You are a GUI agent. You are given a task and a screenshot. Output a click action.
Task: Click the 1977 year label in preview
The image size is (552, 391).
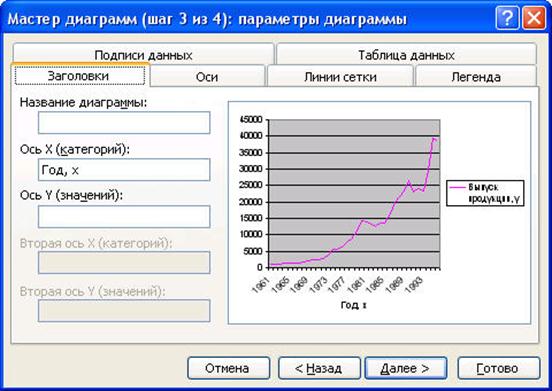(x=337, y=285)
